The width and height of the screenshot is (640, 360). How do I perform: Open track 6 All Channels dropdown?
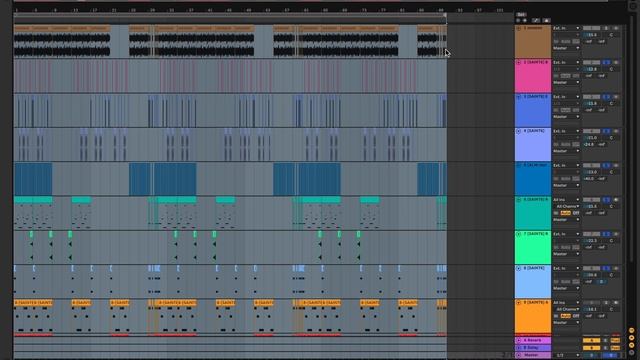click(568, 206)
